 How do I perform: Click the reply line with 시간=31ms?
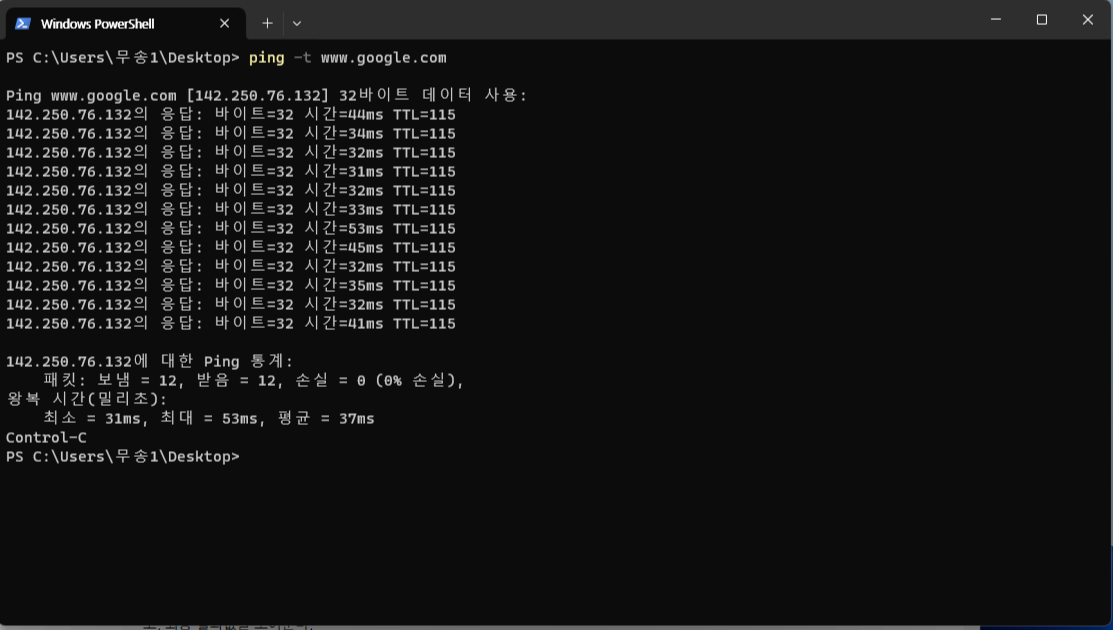coord(231,172)
